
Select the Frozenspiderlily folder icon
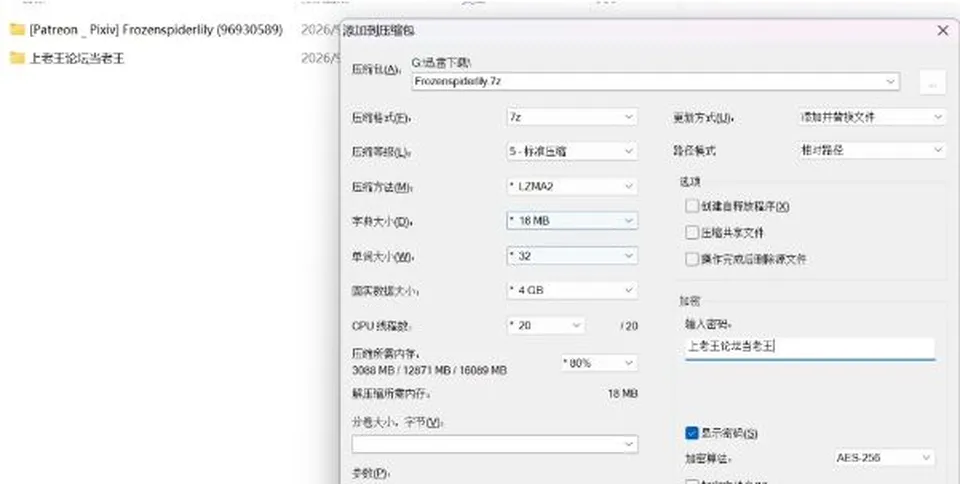pos(17,29)
